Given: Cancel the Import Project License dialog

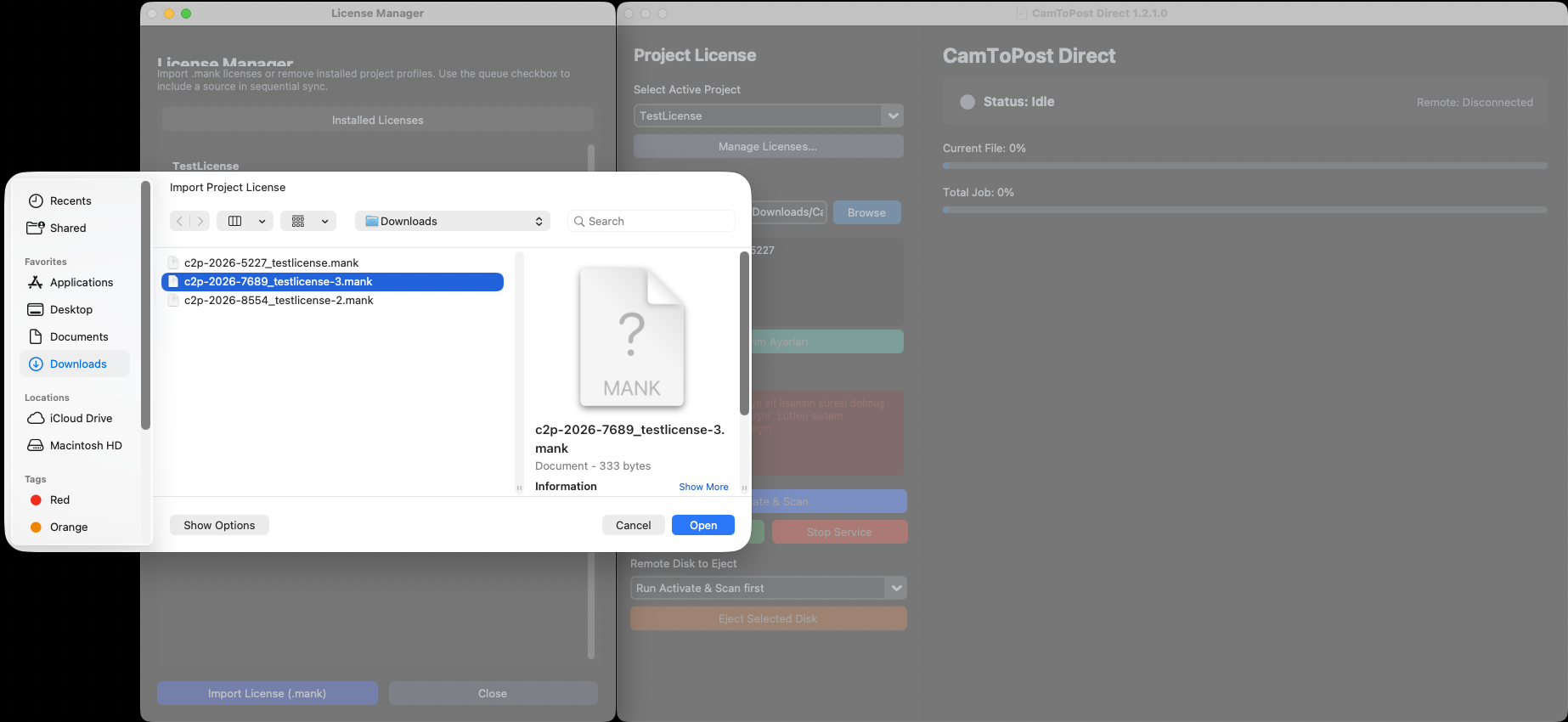Looking at the screenshot, I should click(x=634, y=525).
